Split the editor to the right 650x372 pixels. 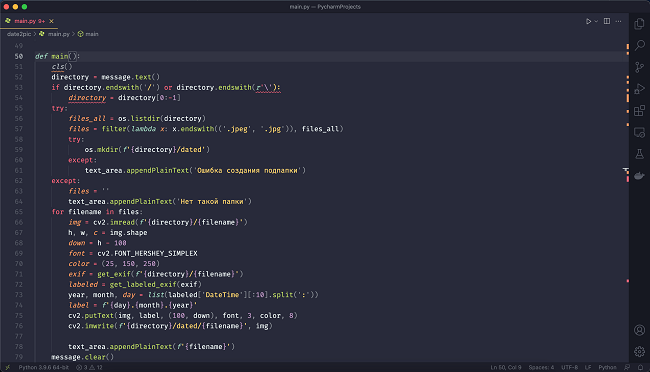[x=607, y=21]
